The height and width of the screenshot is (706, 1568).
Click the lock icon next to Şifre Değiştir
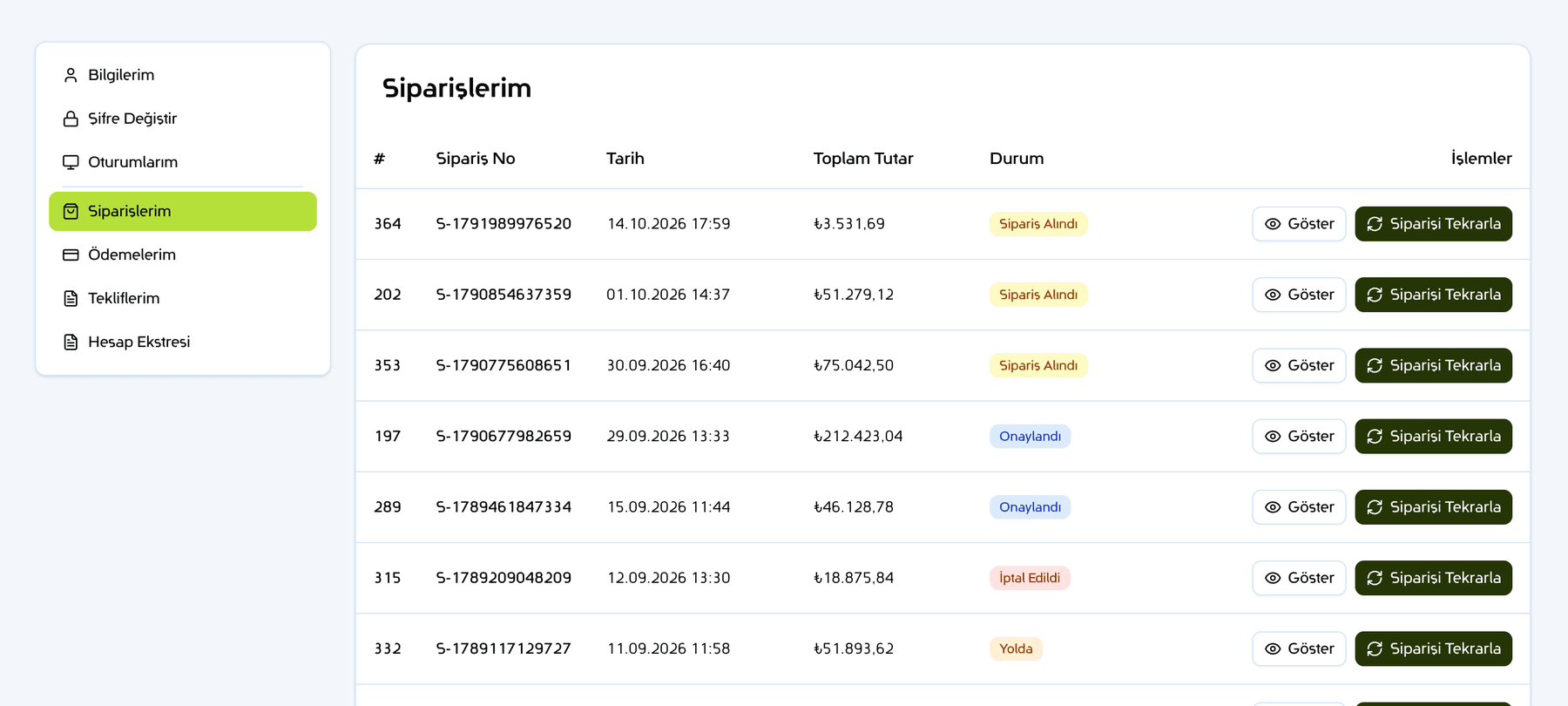pyautogui.click(x=71, y=119)
